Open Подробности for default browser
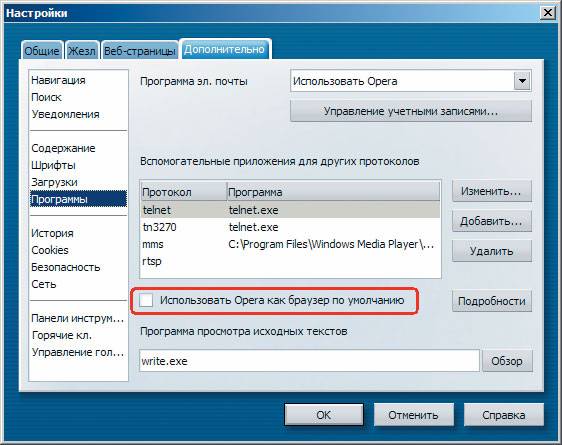This screenshot has height=445, width=562. (491, 301)
